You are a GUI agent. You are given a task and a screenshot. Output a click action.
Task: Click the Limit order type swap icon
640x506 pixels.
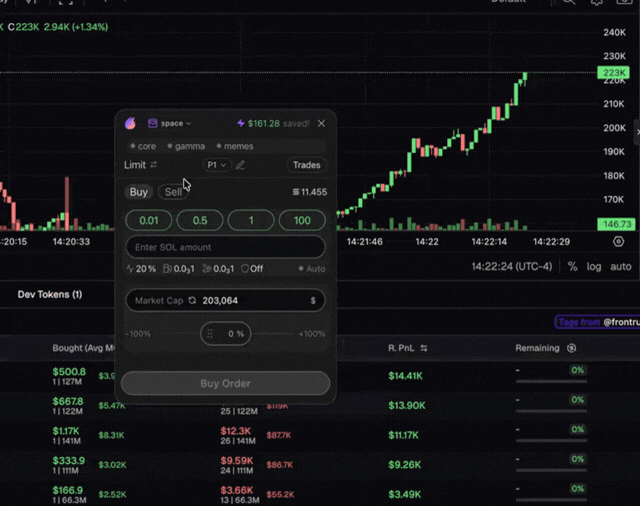point(153,164)
